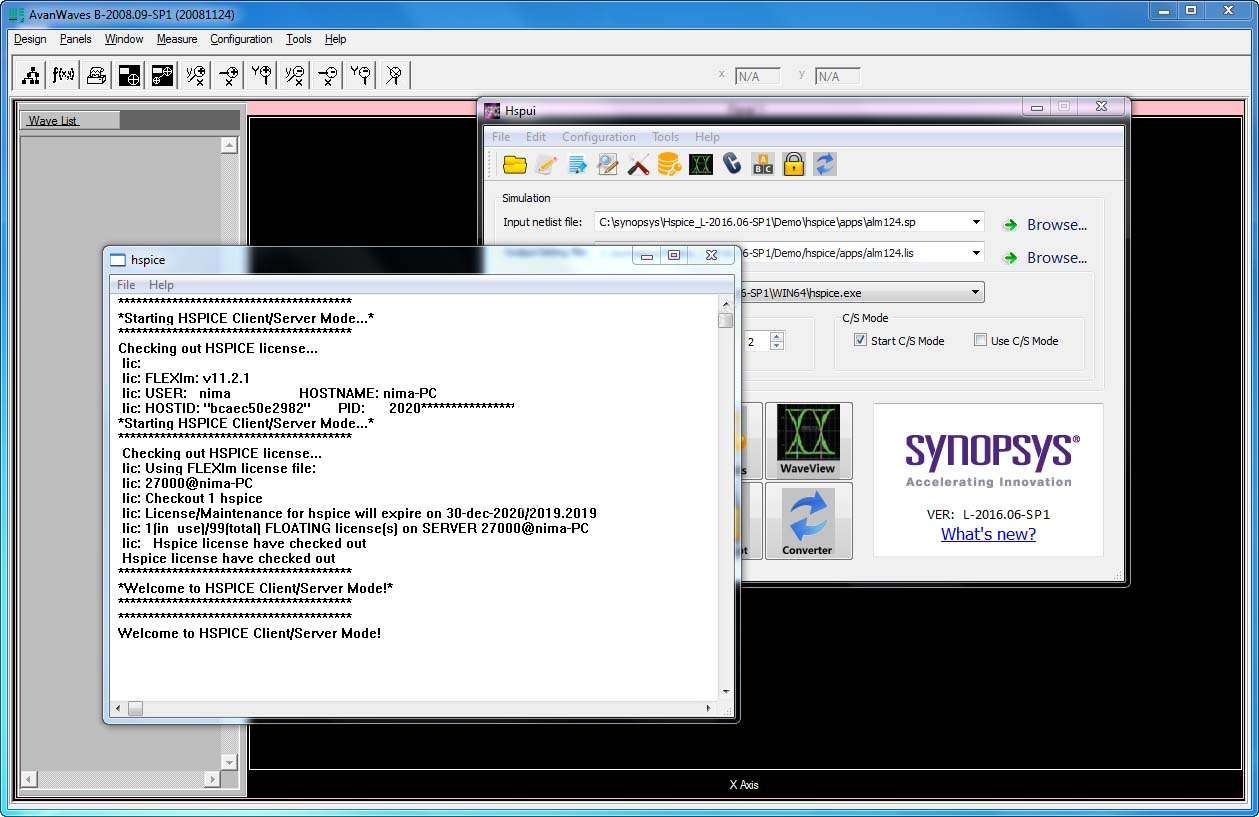Expand the output listing file dropdown
The width and height of the screenshot is (1259, 817).
coord(975,254)
